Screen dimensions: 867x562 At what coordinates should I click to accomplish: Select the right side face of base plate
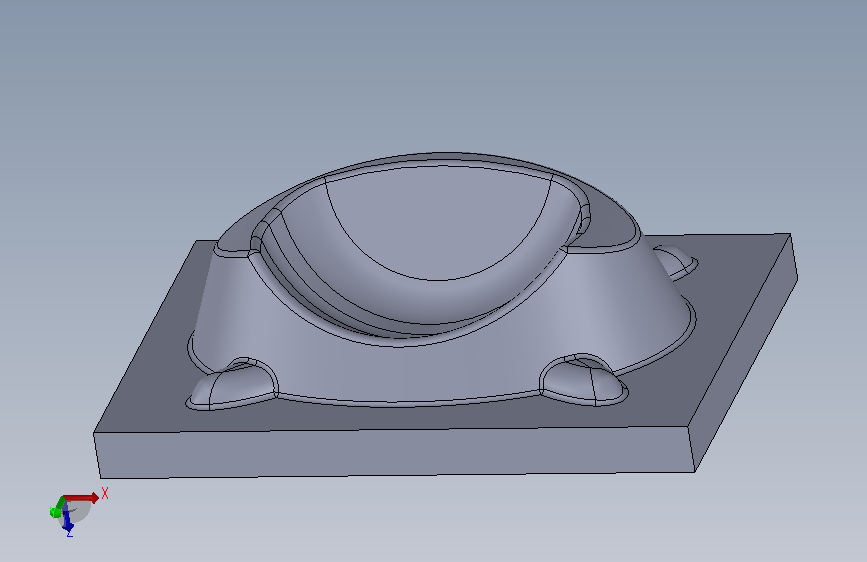click(745, 352)
